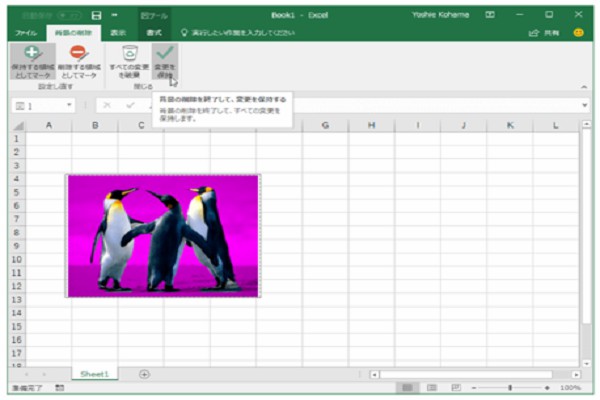Collapse the ribbon with the chevron
Image resolution: width=600 pixels, height=400 pixels.
click(584, 87)
